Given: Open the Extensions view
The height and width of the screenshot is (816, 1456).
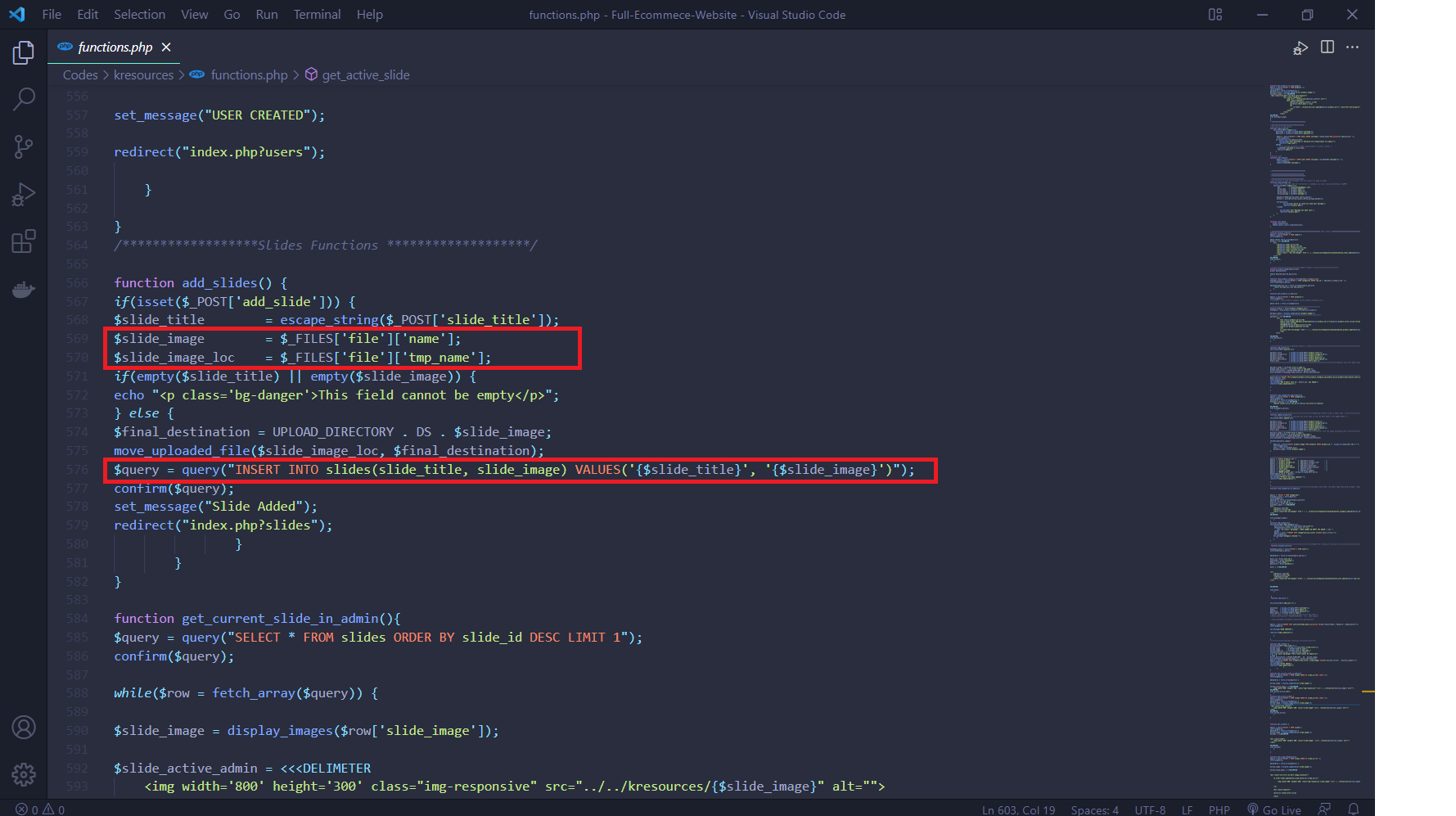Looking at the screenshot, I should click(x=24, y=241).
